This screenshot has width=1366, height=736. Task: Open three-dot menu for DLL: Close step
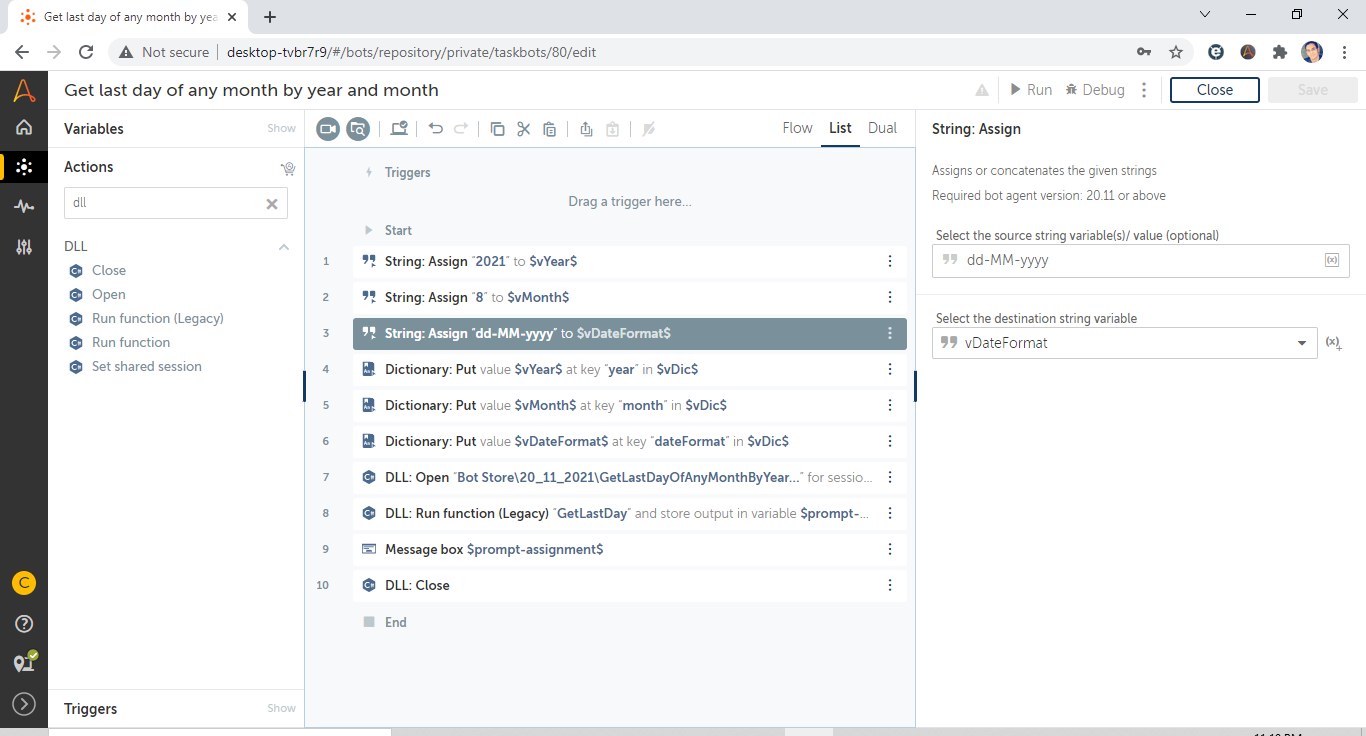click(890, 585)
